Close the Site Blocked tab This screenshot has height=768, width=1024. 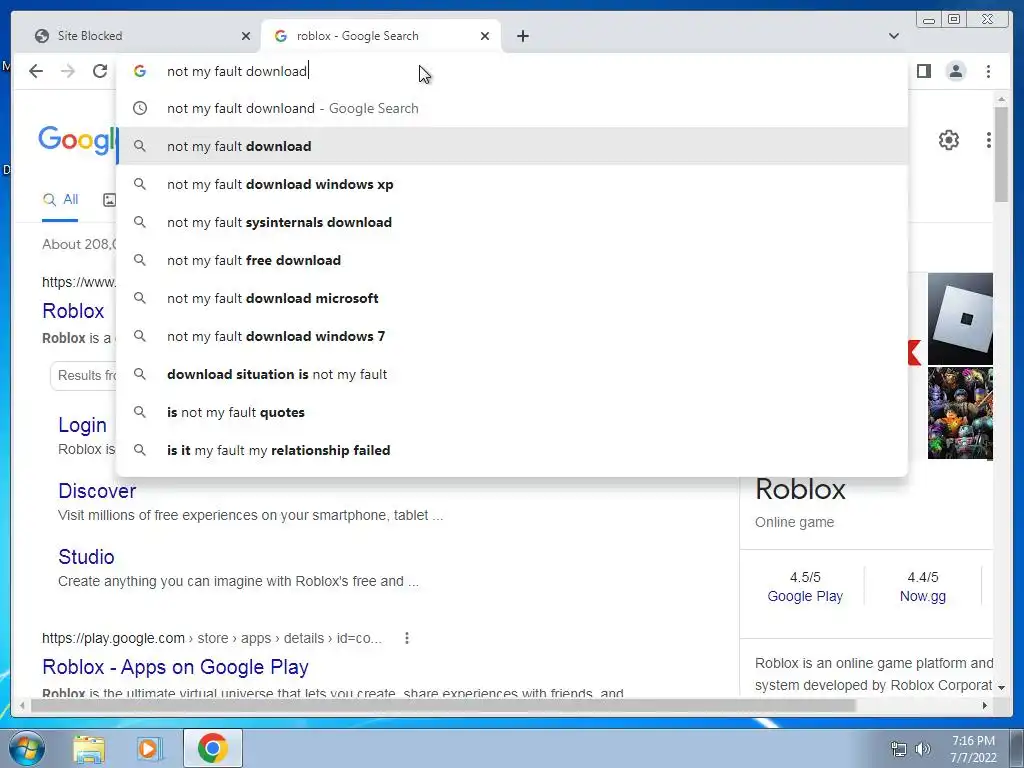point(246,36)
